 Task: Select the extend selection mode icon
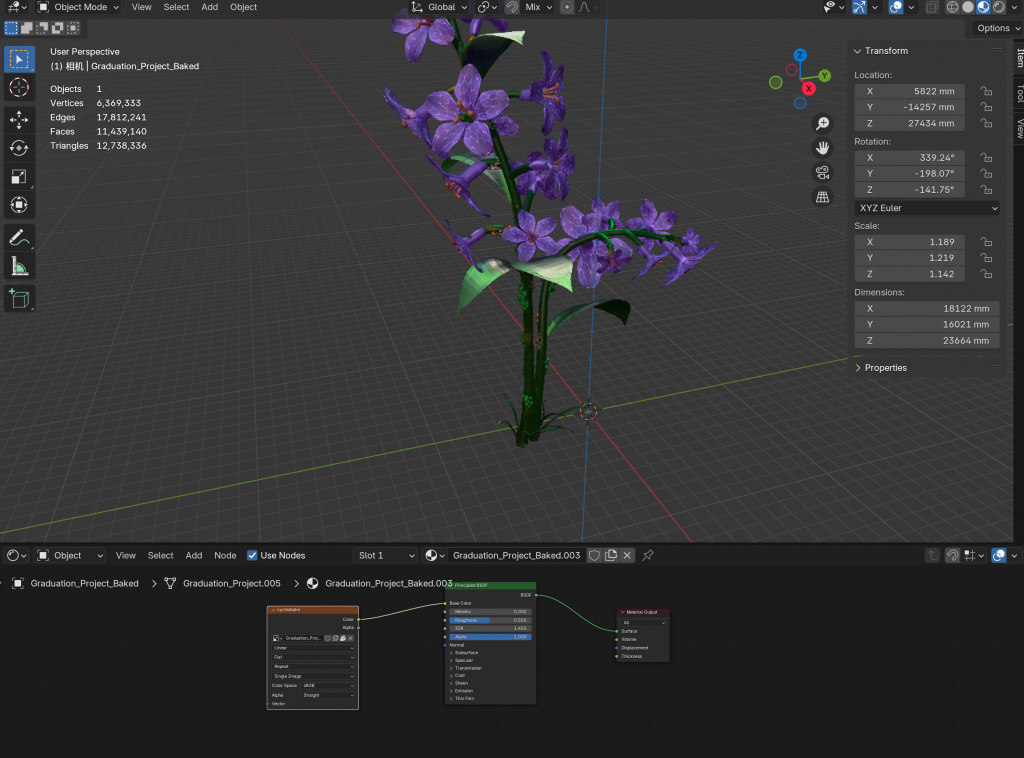27,28
